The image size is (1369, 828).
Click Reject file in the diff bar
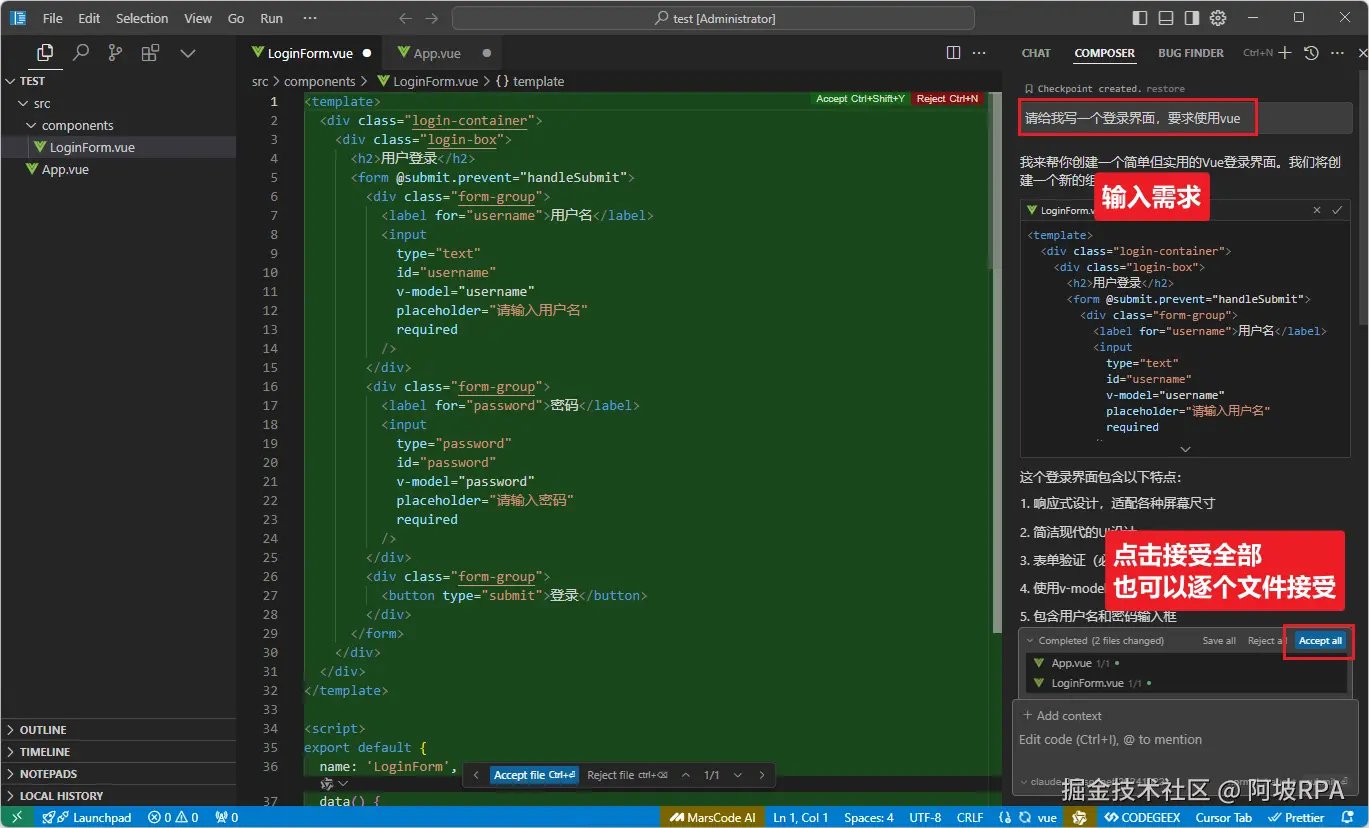pos(610,775)
